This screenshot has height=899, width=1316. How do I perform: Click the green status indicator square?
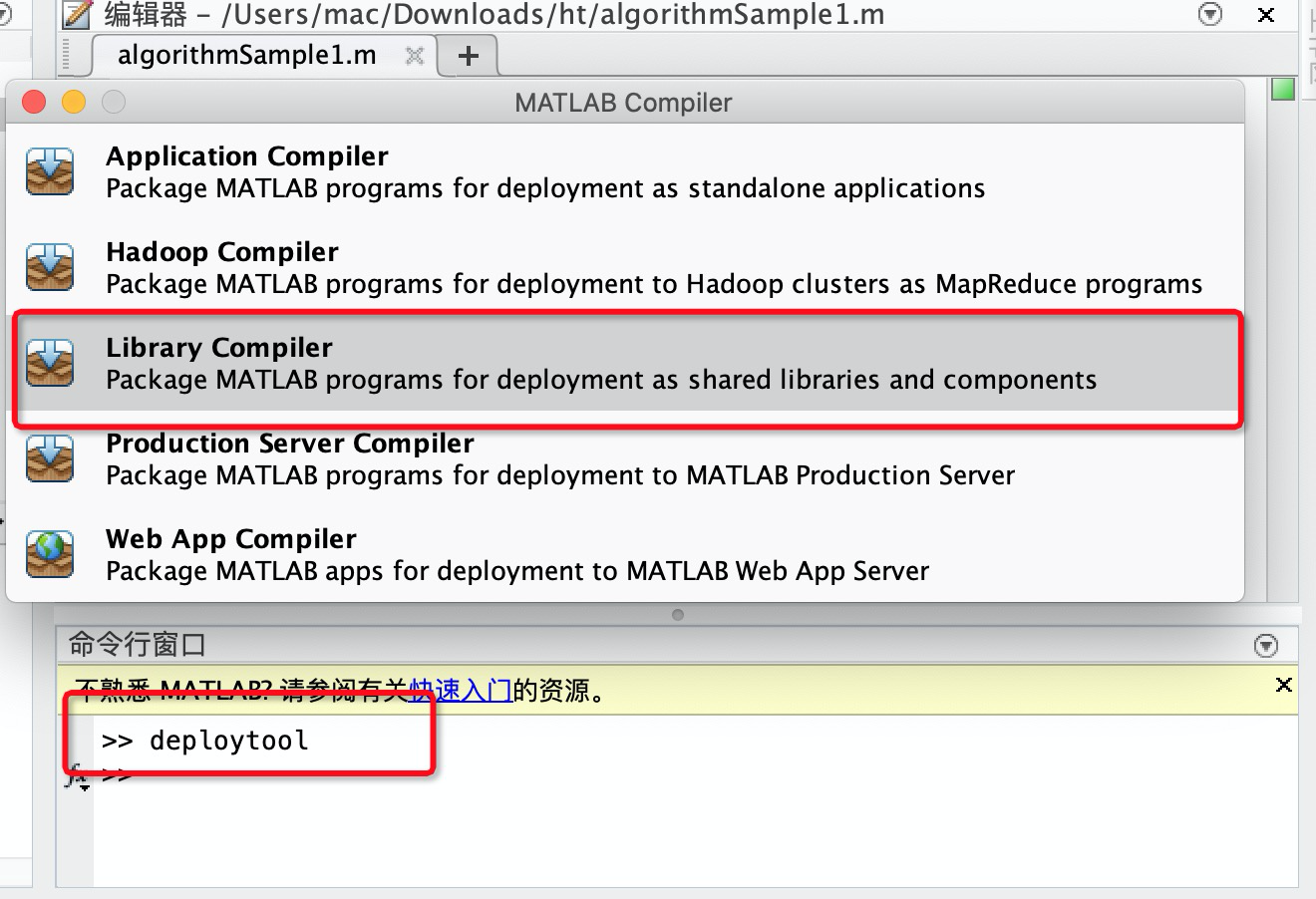coord(1283,89)
